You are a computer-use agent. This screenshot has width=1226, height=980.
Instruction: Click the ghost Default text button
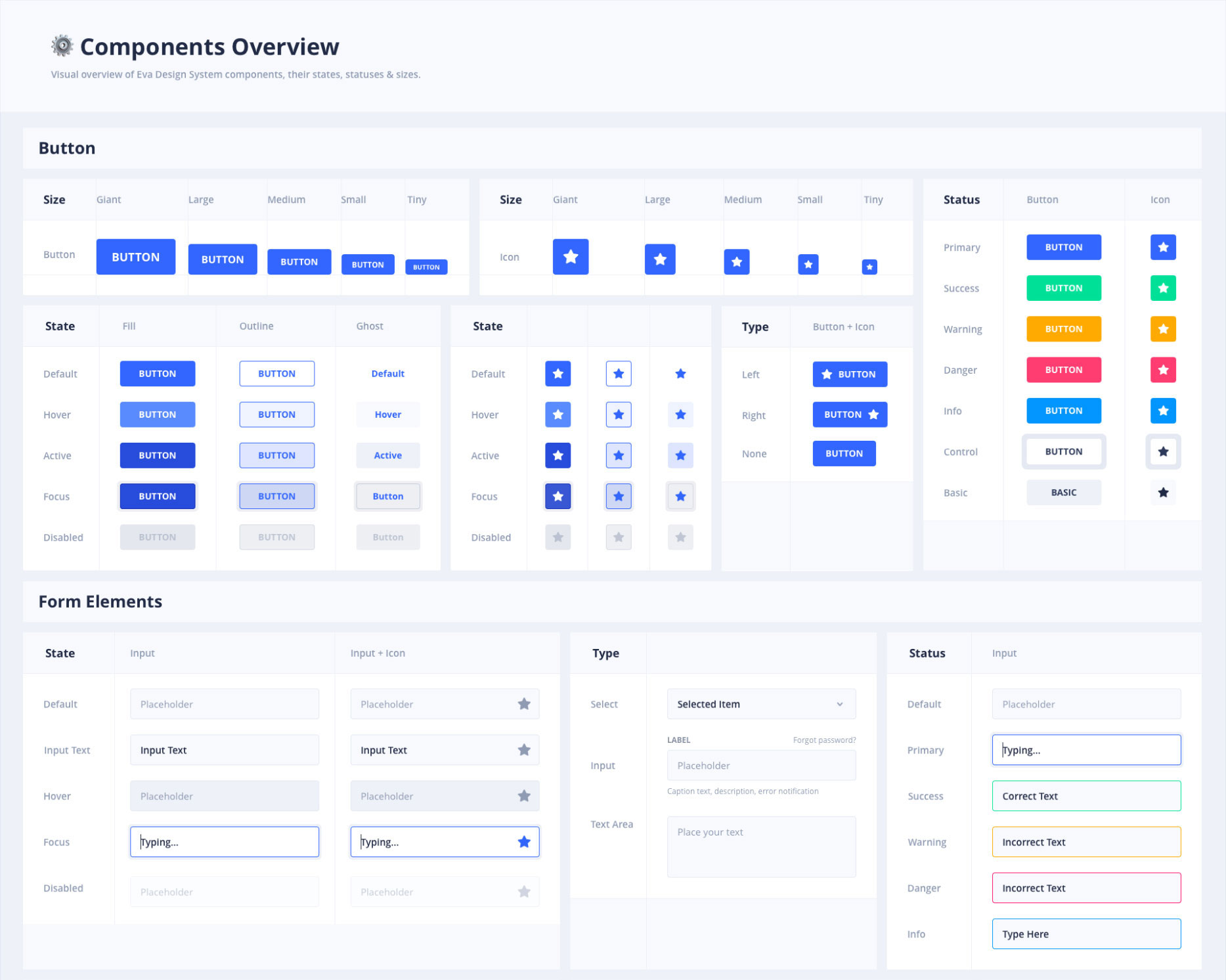(x=387, y=374)
